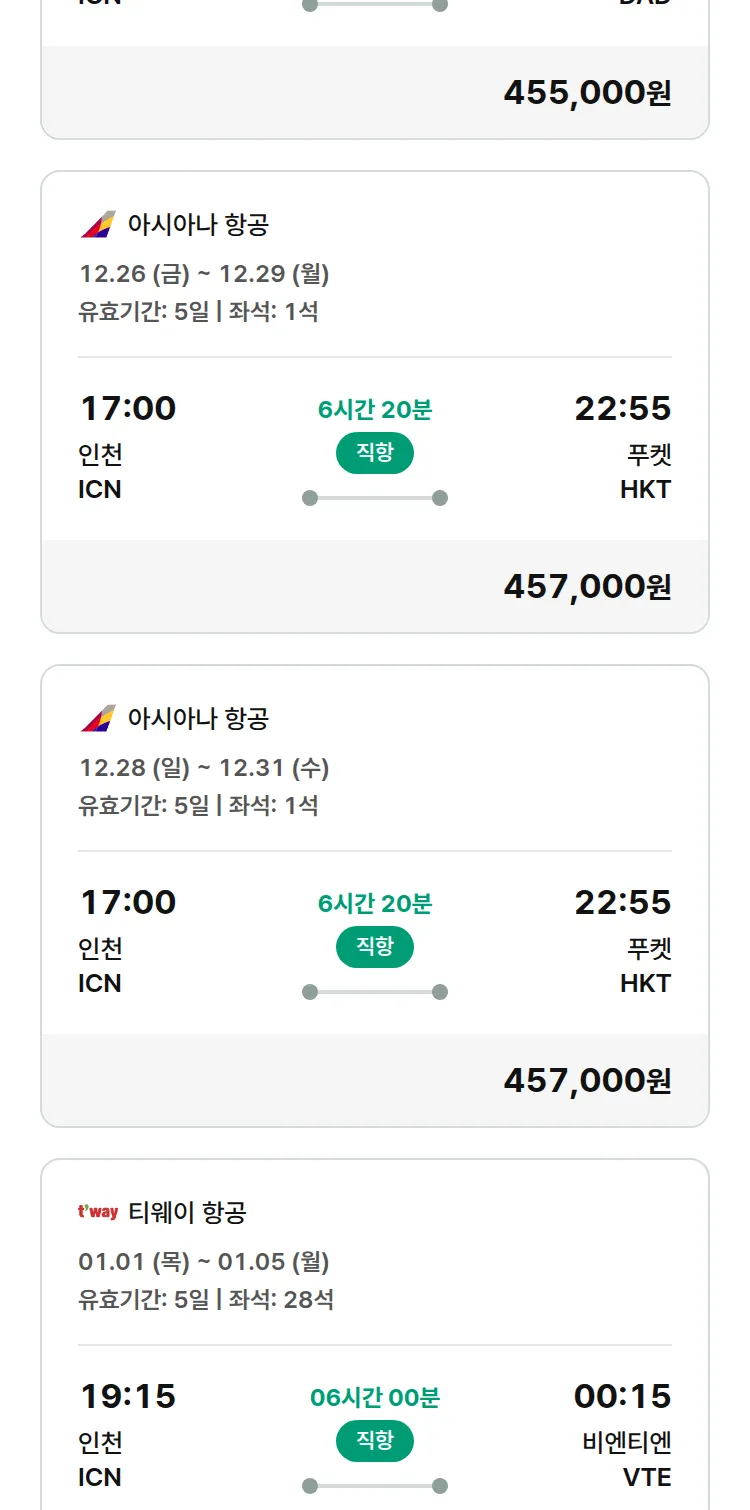Tap the 19:15 departure time
The width and height of the screenshot is (750, 1510).
[127, 1396]
